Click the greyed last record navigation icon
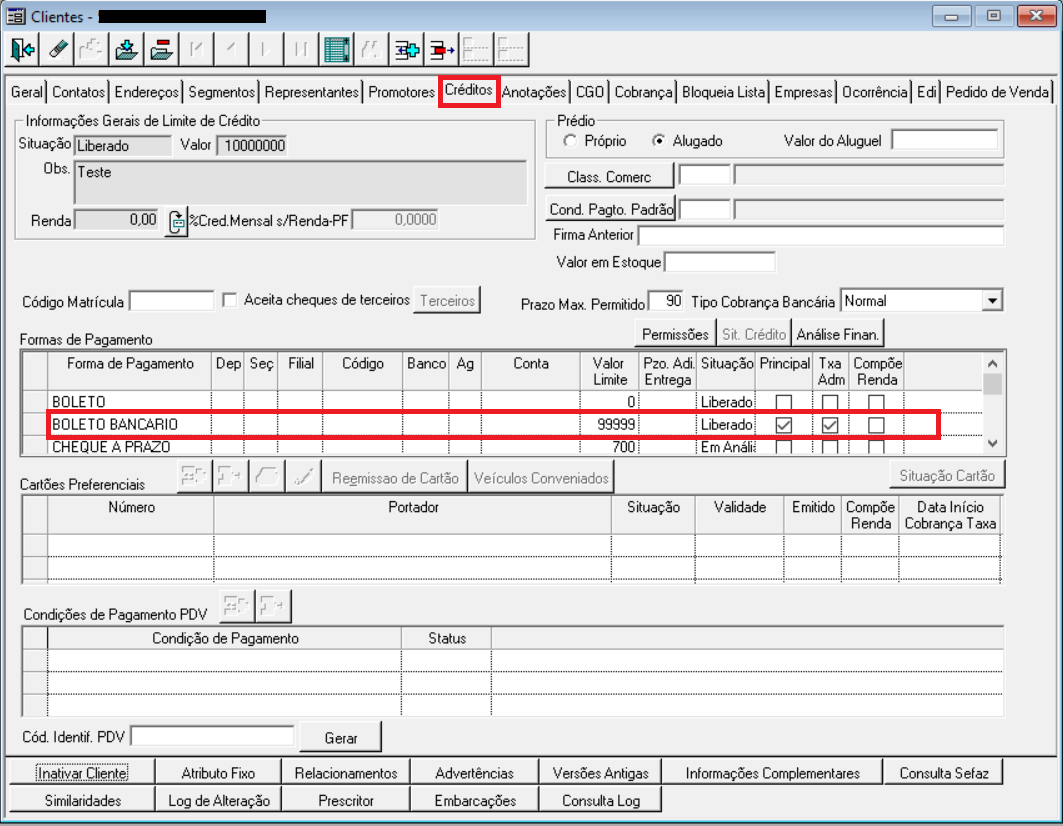Viewport: 1063px width, 826px height. [301, 50]
